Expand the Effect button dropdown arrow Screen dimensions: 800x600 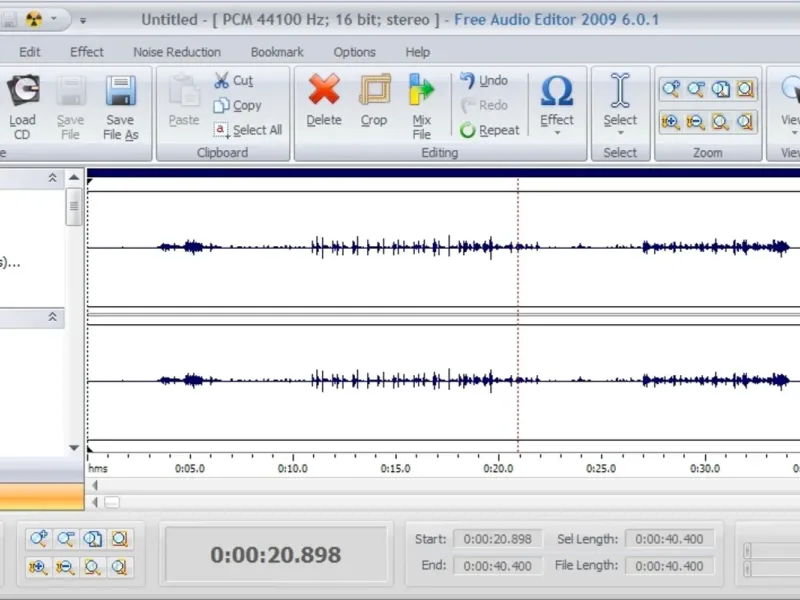point(557,133)
